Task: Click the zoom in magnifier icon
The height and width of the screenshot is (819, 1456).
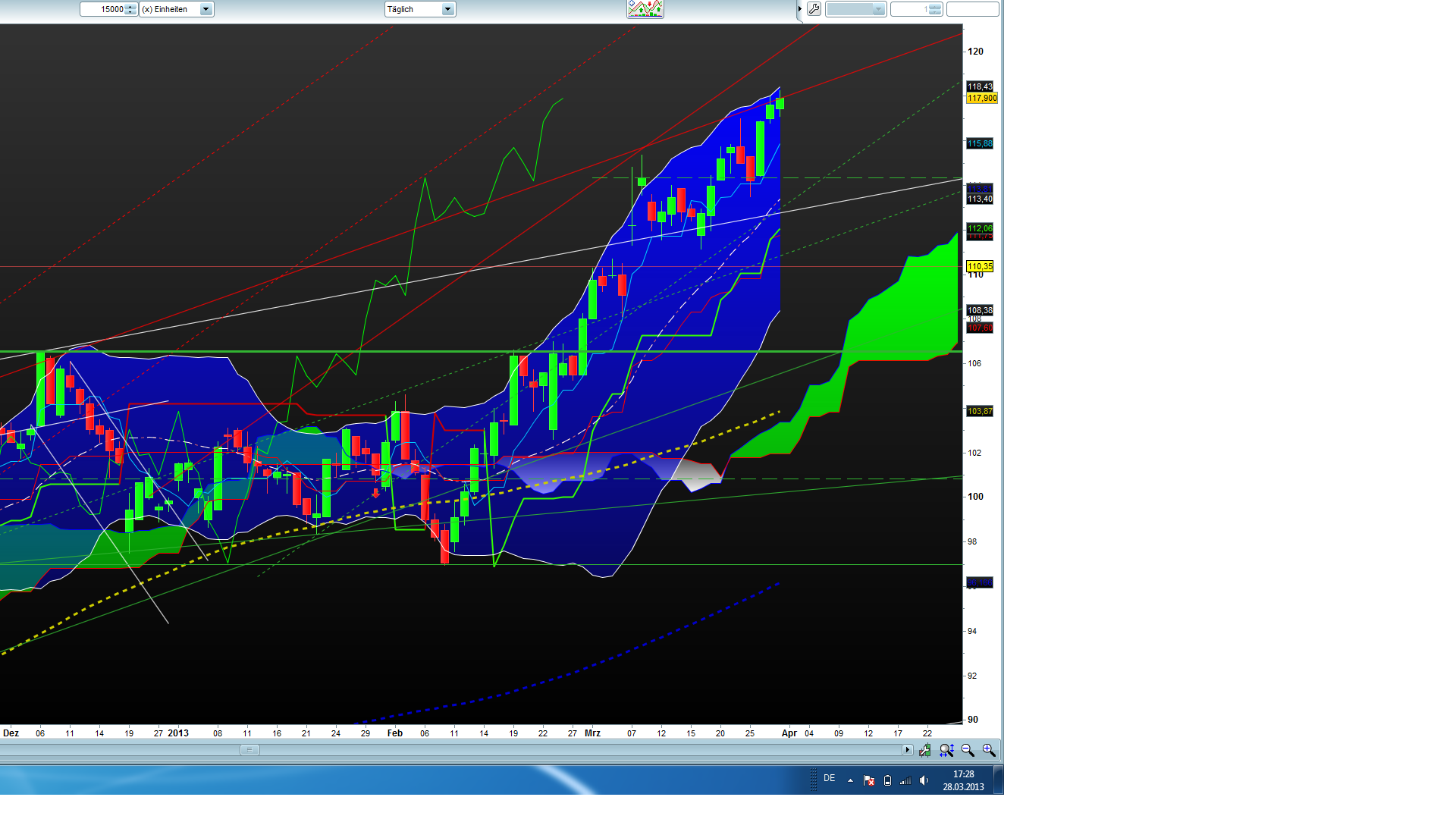Action: tap(988, 750)
